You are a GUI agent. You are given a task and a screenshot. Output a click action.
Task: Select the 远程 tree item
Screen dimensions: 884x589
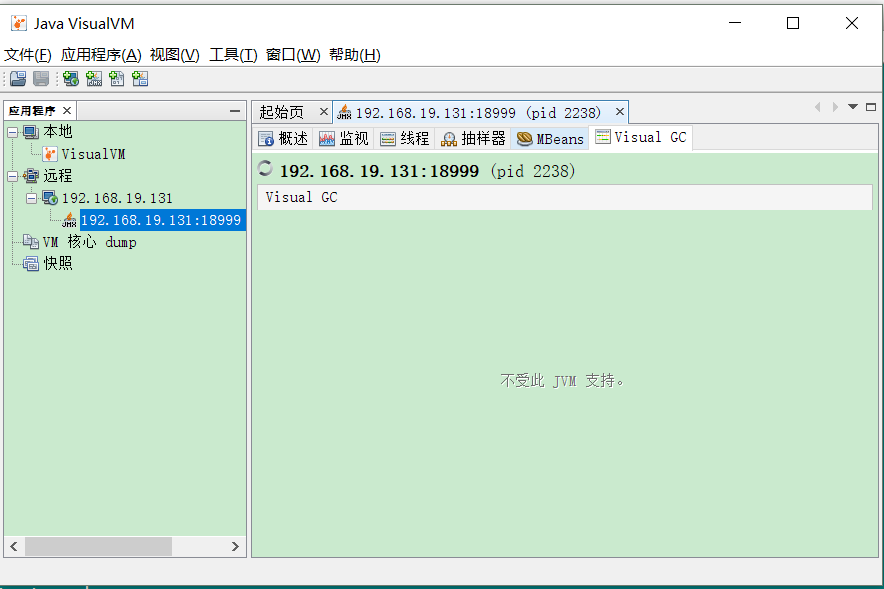58,176
